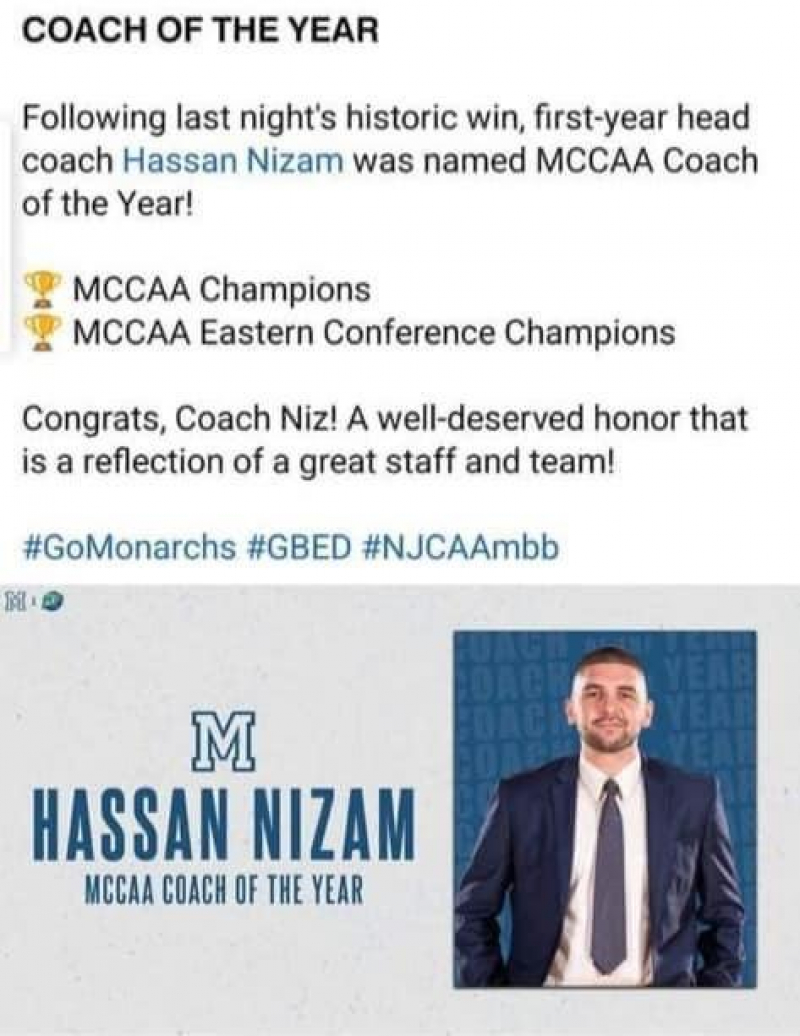This screenshot has width=800, height=1036.
Task: Click the trophy emoji beside Eastern Conference Champions
Action: (x=42, y=332)
